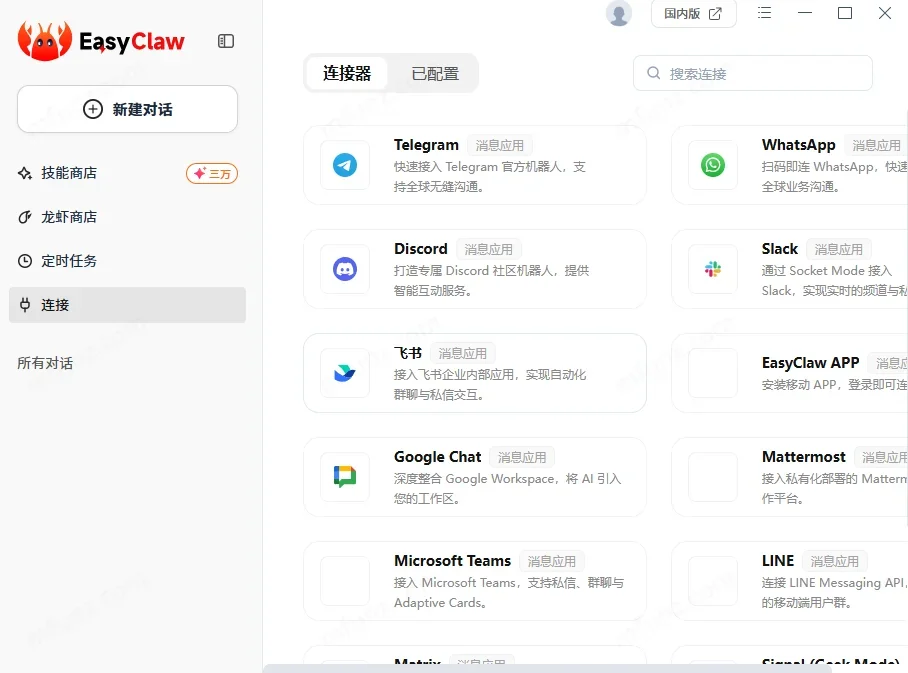This screenshot has height=673, width=908.
Task: Click the WhatsApp connector icon
Action: click(713, 165)
